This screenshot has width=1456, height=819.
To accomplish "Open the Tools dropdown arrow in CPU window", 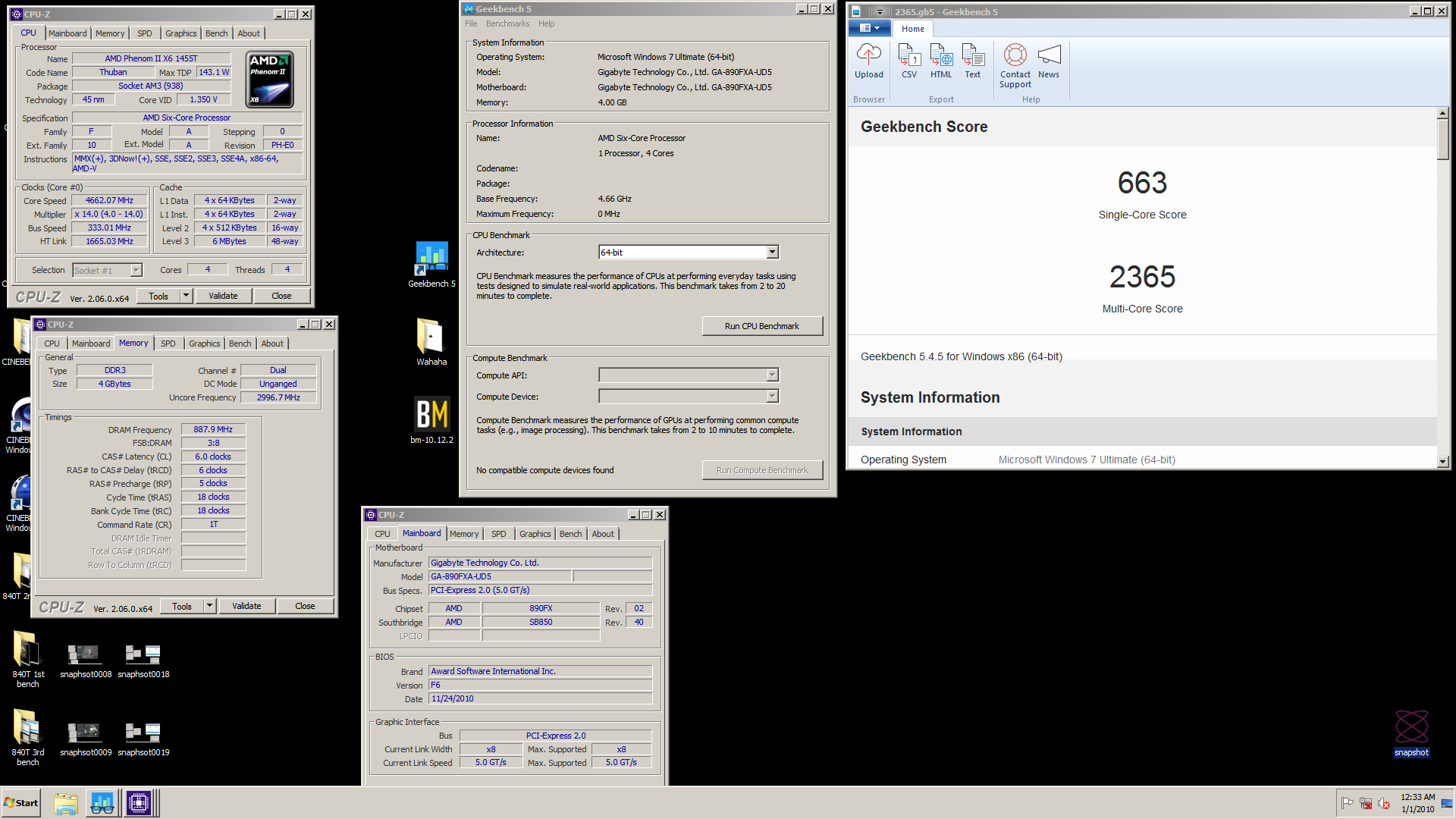I will pyautogui.click(x=186, y=296).
